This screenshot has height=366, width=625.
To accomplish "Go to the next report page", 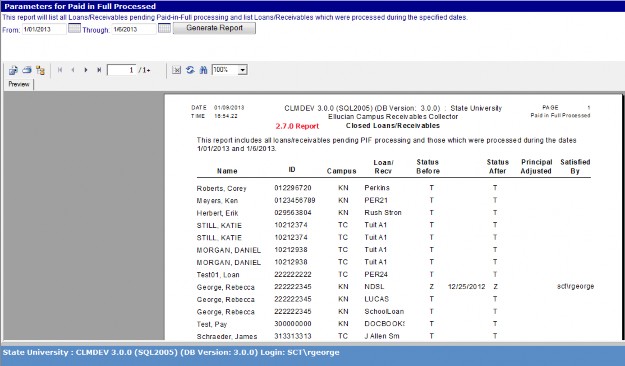I will [86, 70].
